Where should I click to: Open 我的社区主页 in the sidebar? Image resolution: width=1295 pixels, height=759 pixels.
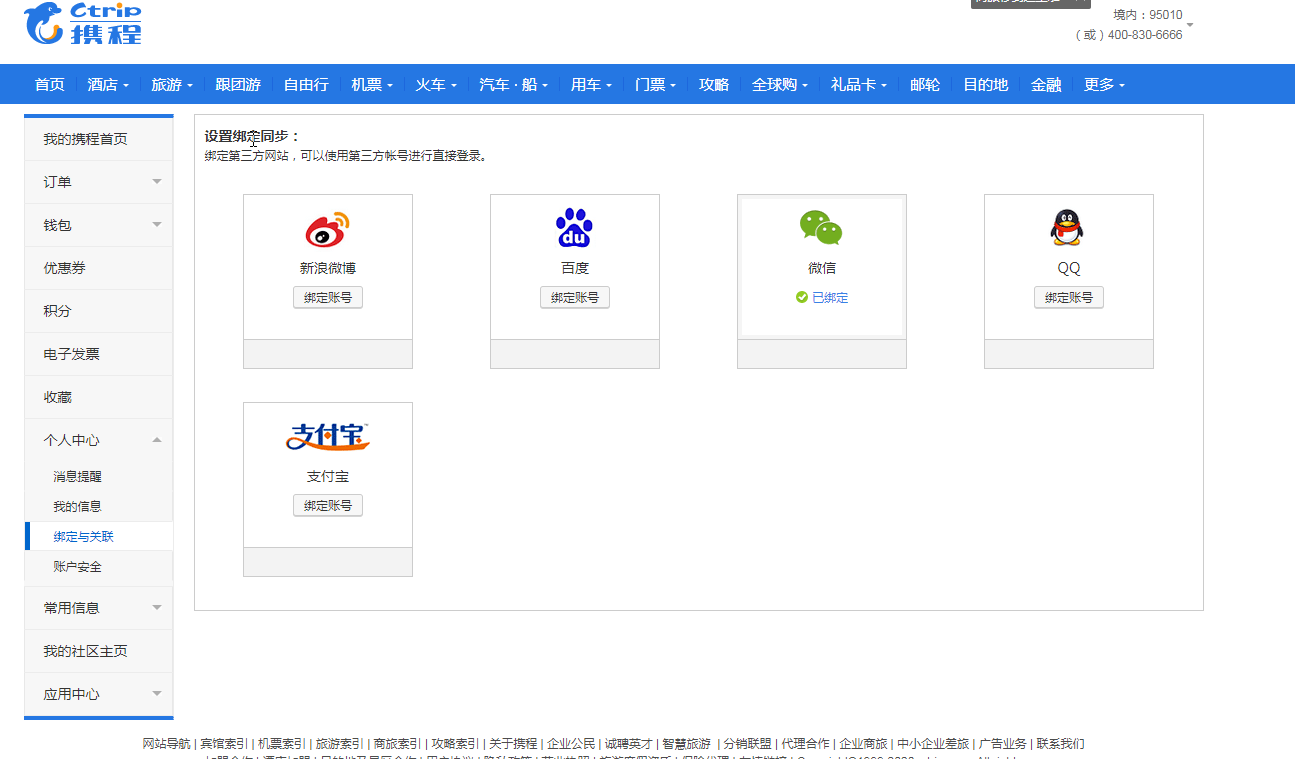click(99, 651)
